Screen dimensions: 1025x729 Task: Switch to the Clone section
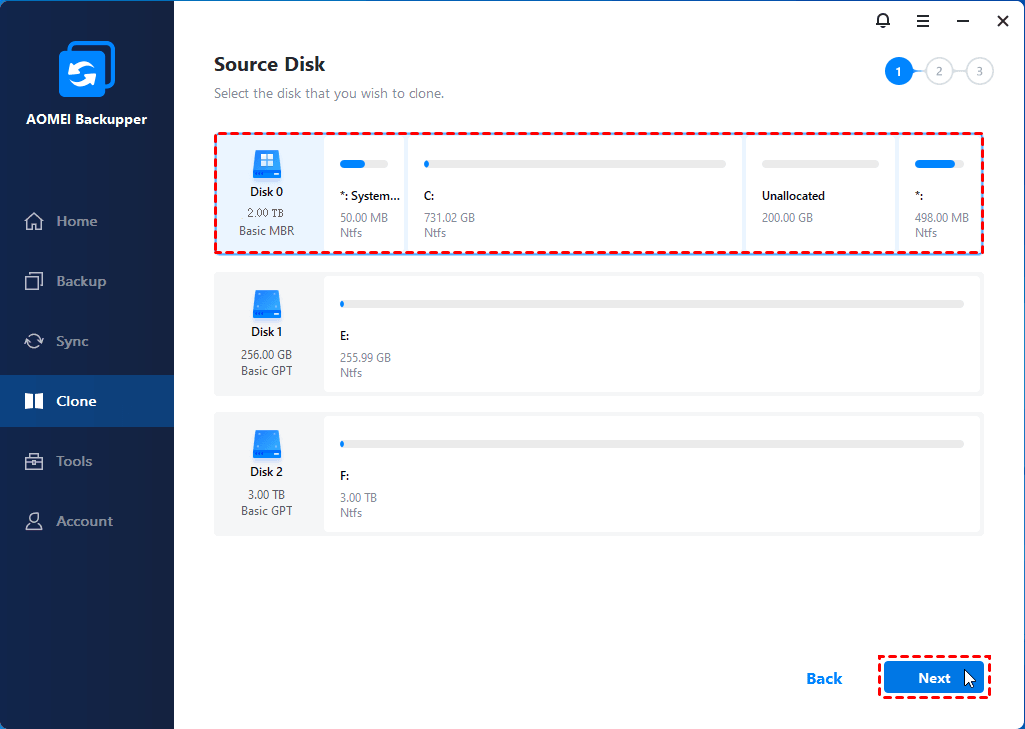point(87,401)
